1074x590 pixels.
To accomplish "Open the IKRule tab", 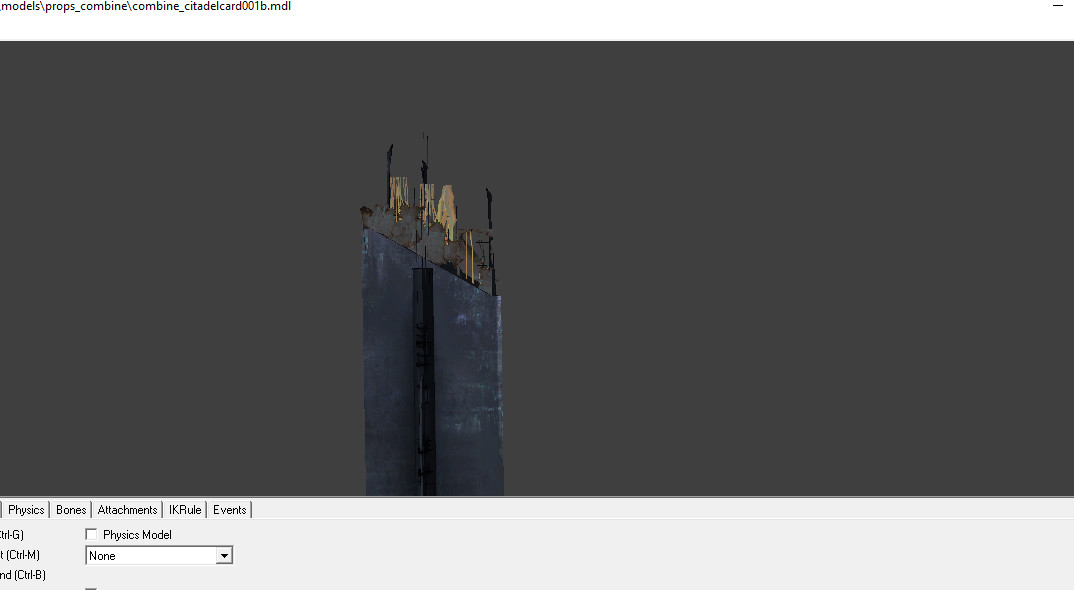I will [184, 509].
